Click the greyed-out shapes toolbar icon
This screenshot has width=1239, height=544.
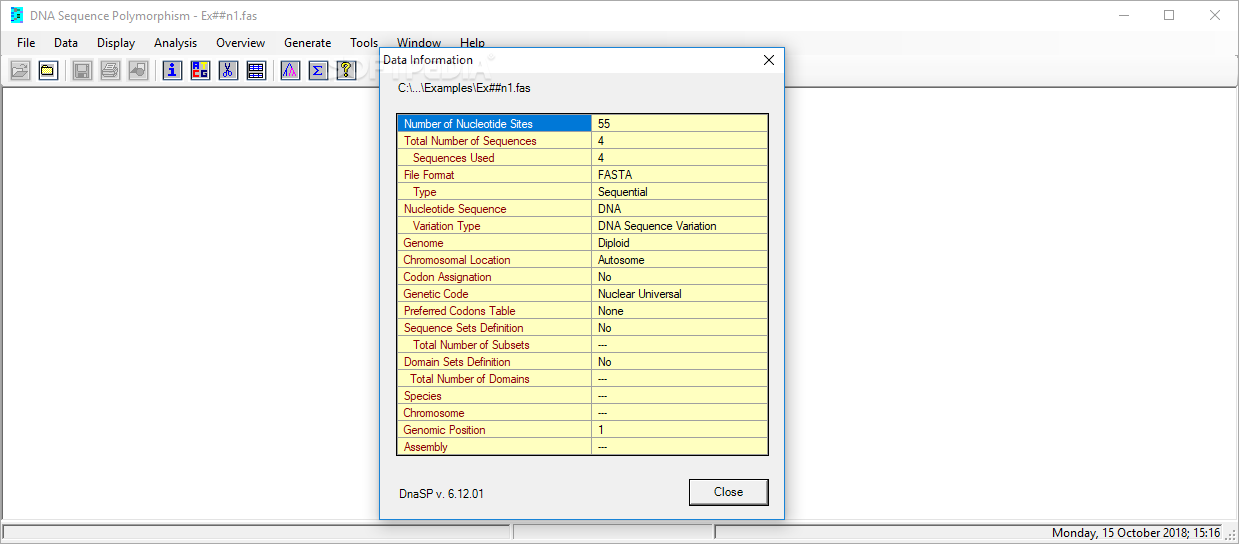(x=138, y=70)
